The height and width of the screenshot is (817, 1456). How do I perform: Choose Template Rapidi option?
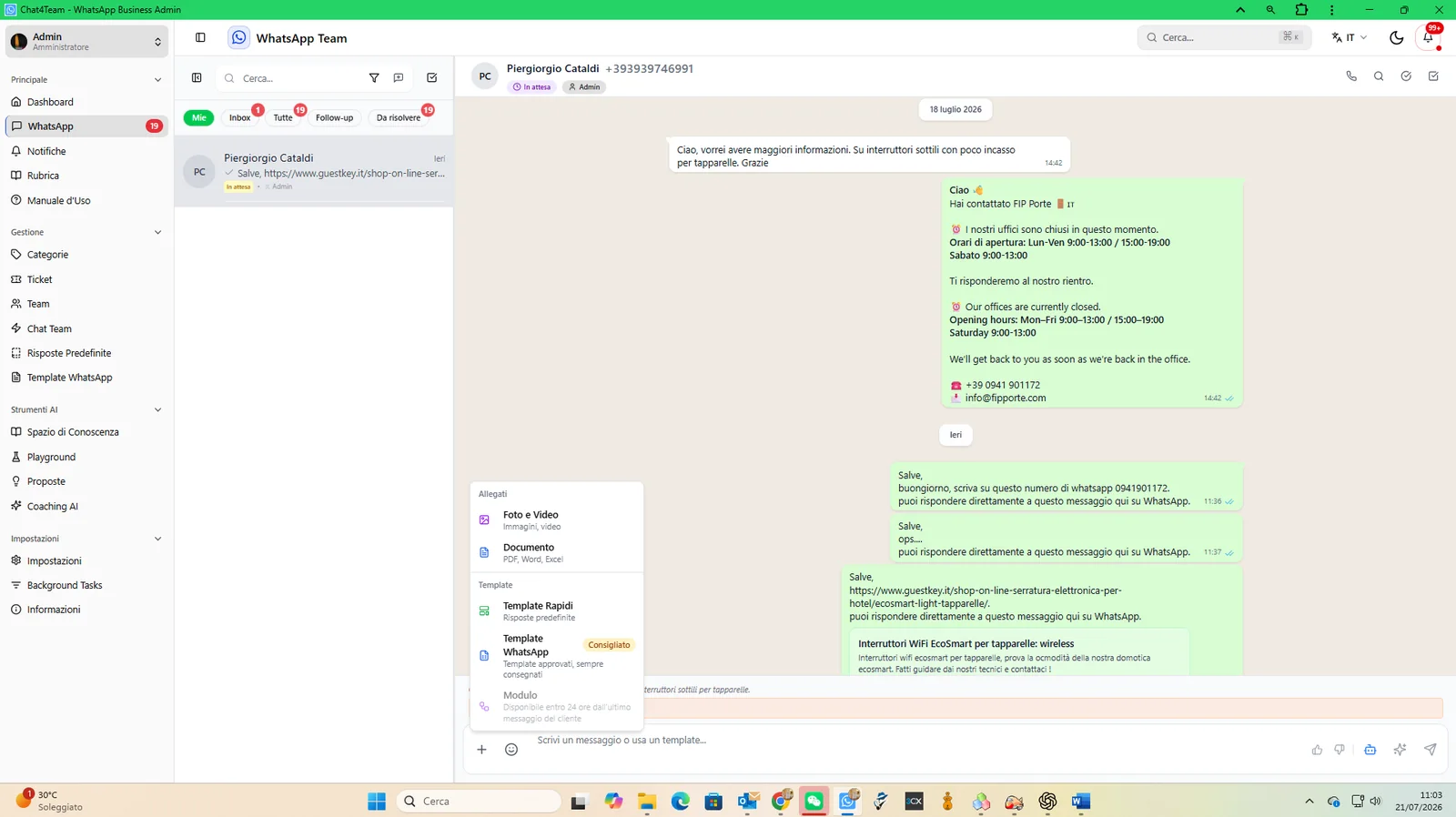[556, 610]
